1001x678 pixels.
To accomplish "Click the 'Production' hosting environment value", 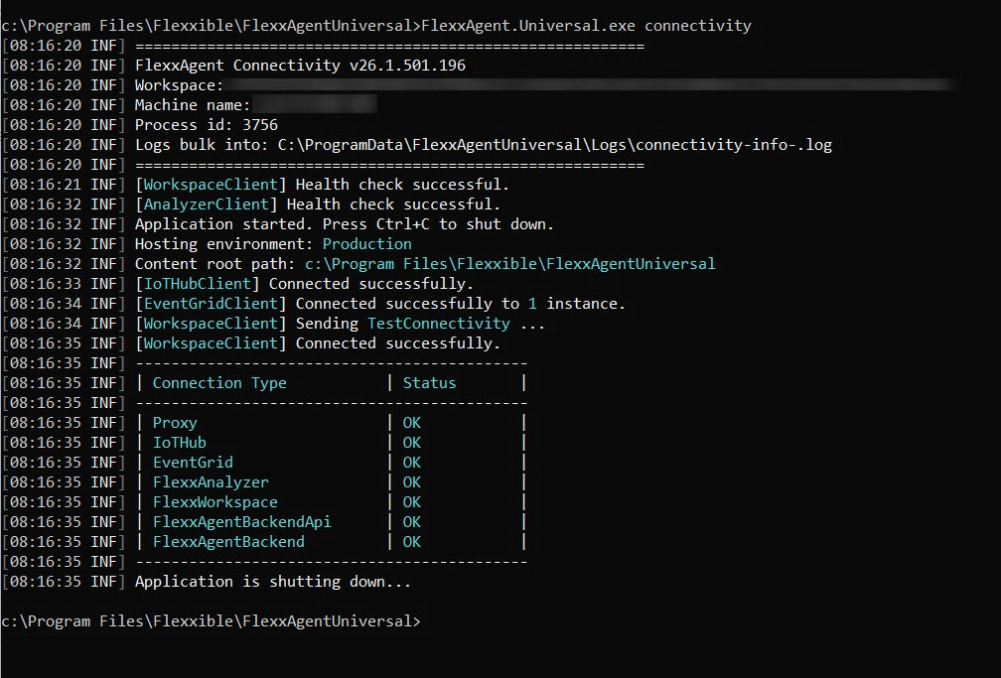I will pyautogui.click(x=367, y=244).
